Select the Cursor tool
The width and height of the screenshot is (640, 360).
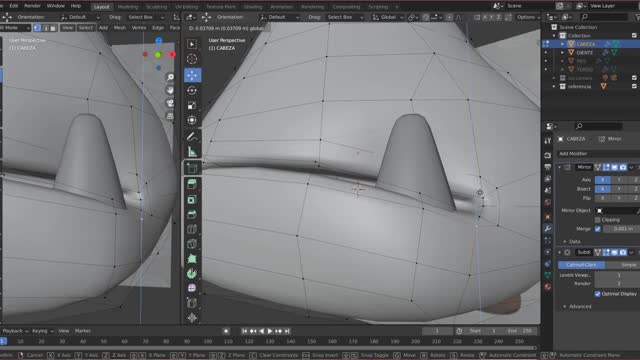[x=192, y=59]
